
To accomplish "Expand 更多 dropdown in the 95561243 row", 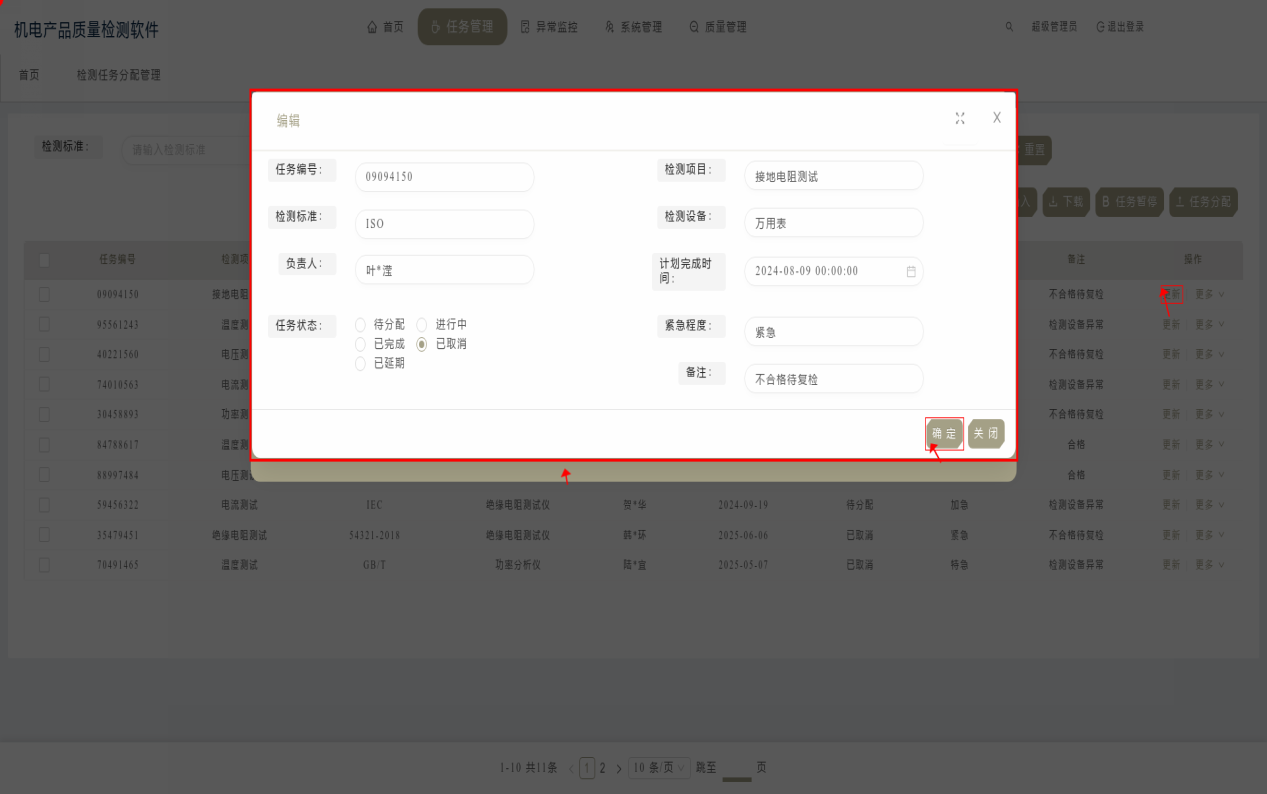I will (x=1209, y=325).
